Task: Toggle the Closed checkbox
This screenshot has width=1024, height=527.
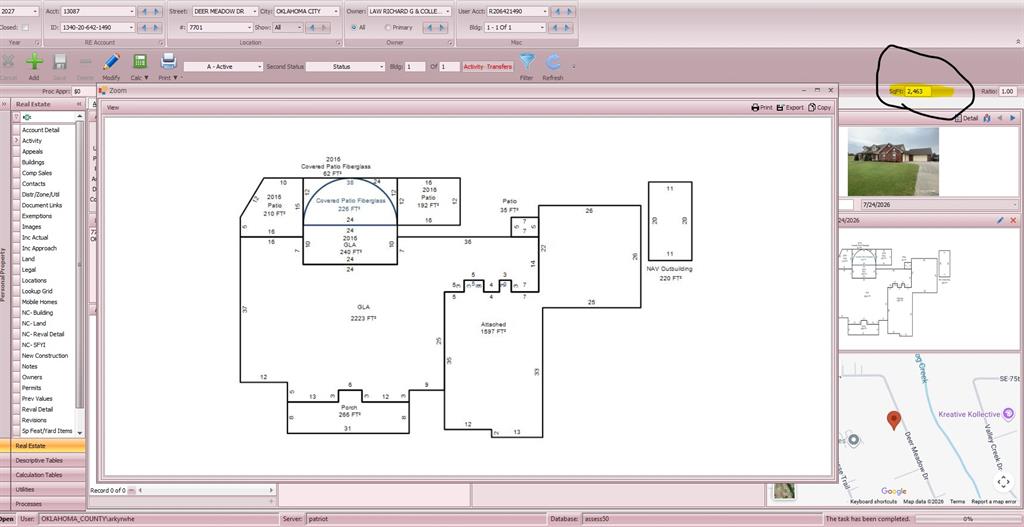Action: [x=25, y=27]
